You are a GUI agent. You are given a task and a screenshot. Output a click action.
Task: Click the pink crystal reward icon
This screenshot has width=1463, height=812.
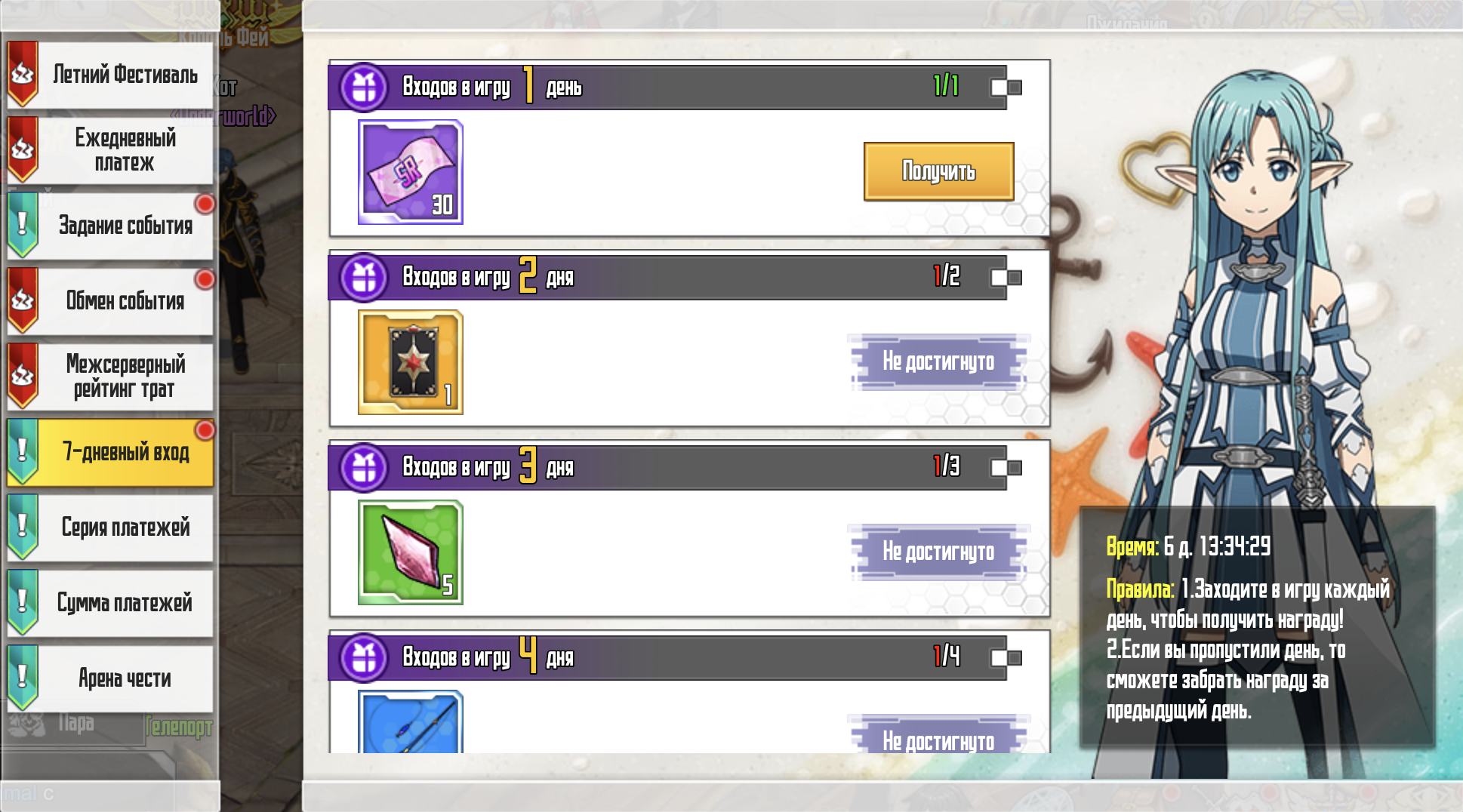click(x=410, y=552)
